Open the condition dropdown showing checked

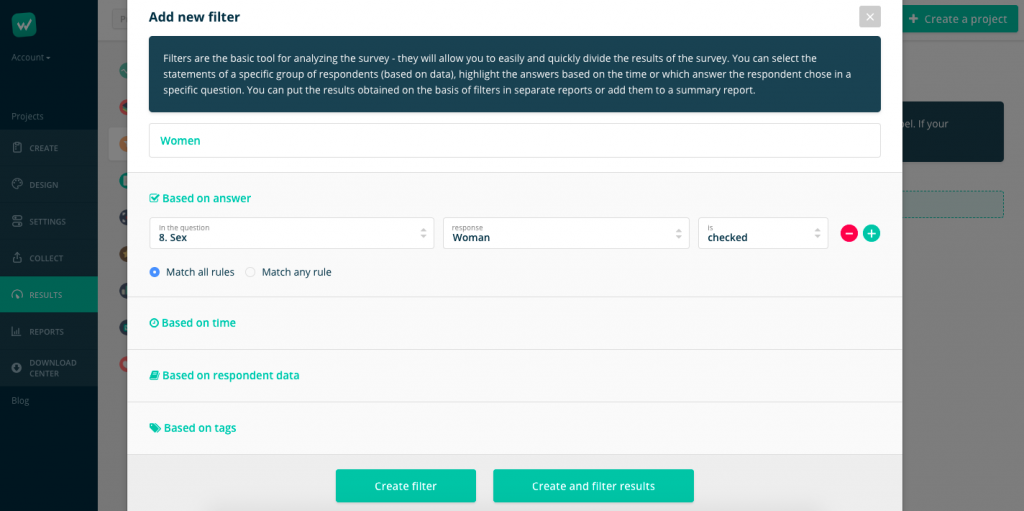pos(762,233)
